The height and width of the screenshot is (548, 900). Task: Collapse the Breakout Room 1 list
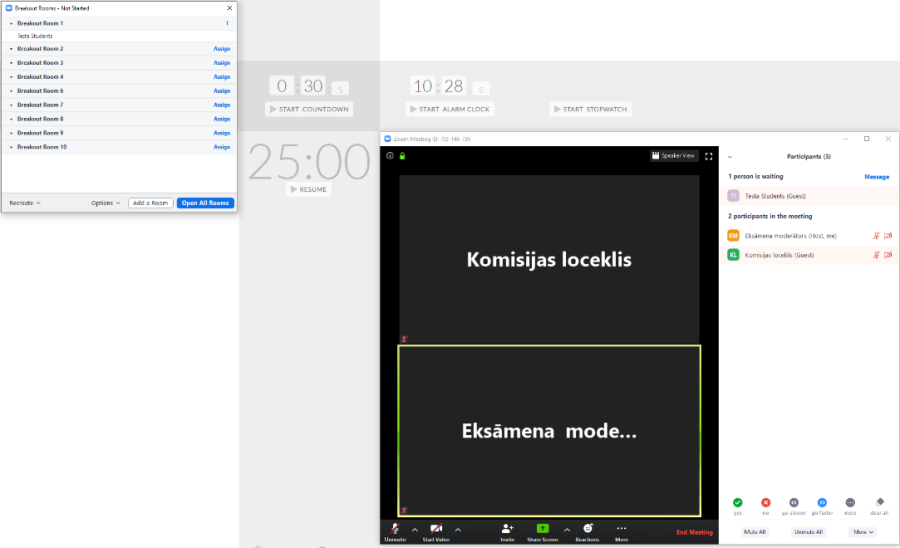(11, 22)
